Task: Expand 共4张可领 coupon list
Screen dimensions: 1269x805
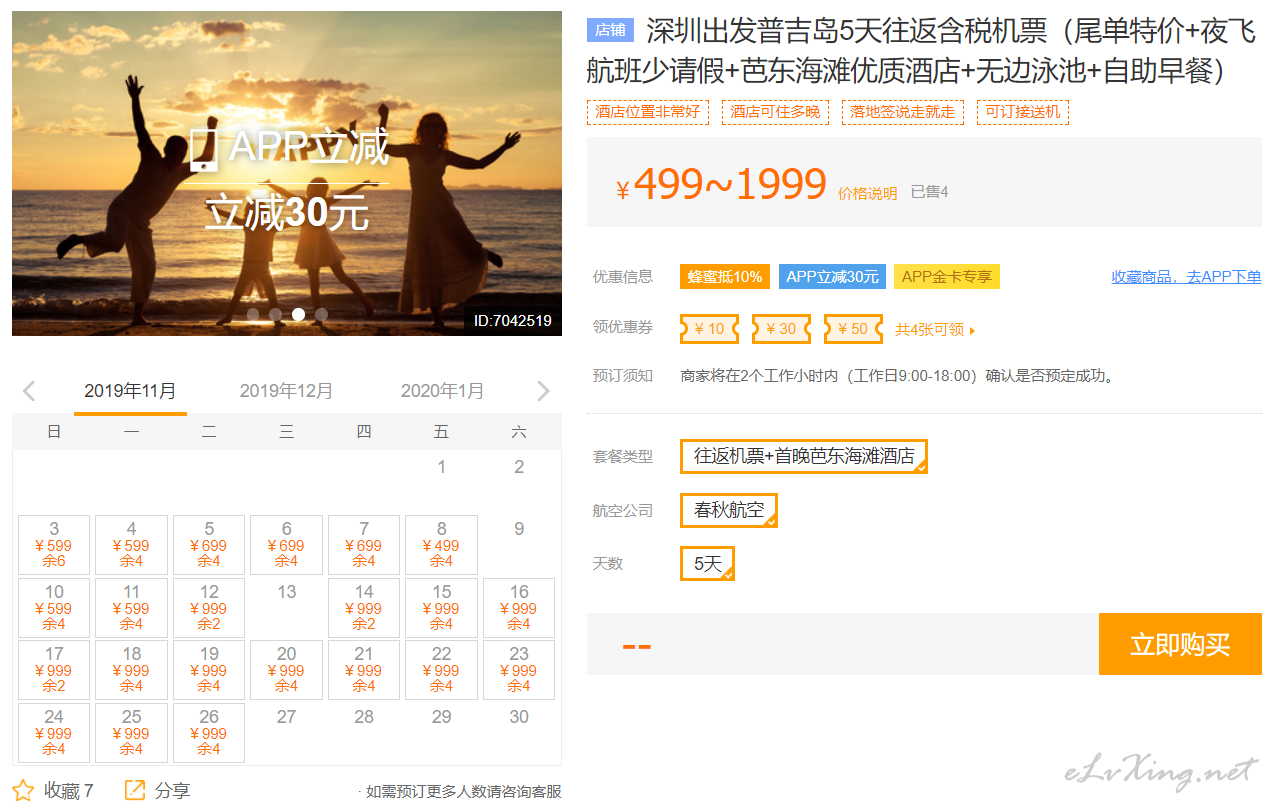Action: pos(935,329)
